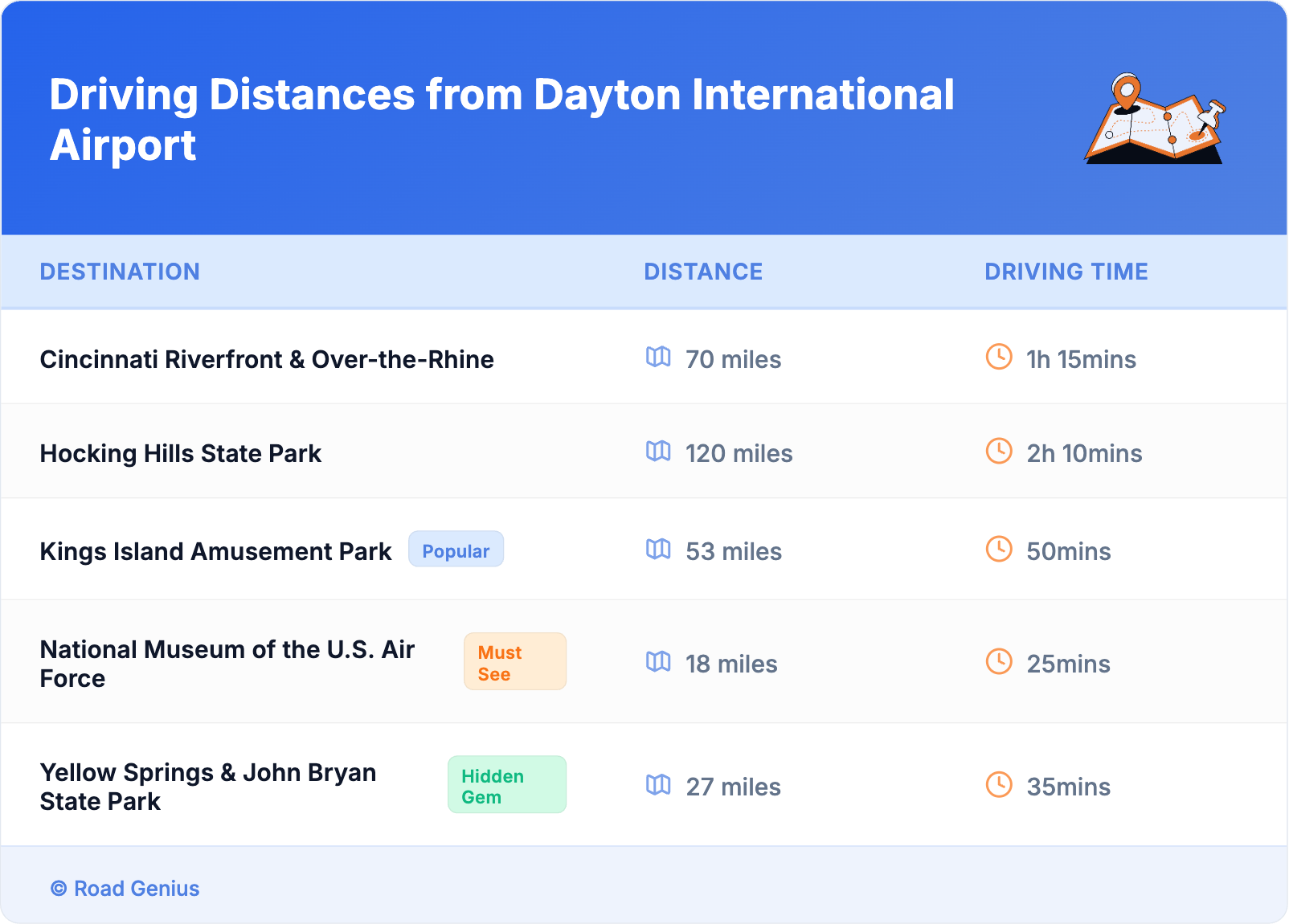Screen dimensions: 1289x924
Task: Click the Driving Time column header
Action: pyautogui.click(x=1066, y=272)
